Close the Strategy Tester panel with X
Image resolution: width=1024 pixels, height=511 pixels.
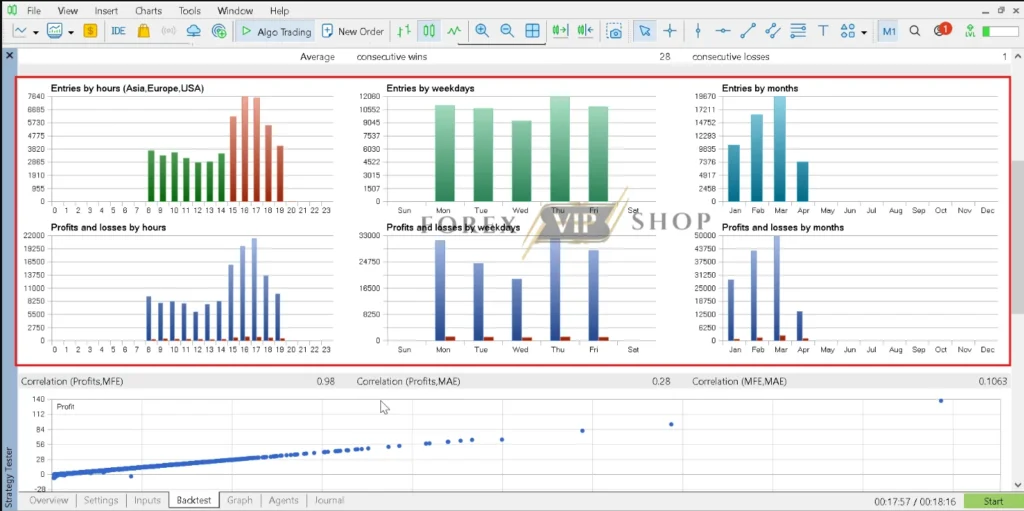(x=9, y=56)
